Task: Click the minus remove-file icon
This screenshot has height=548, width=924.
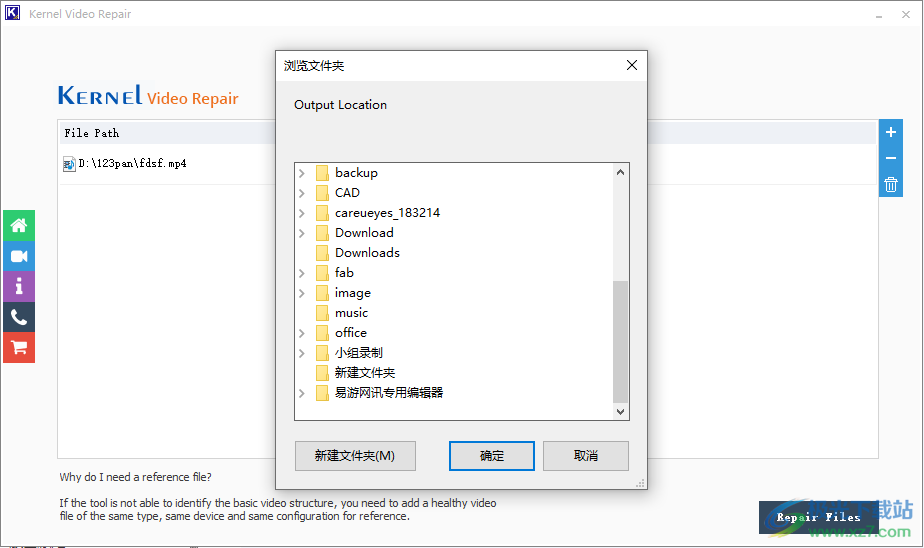Action: click(891, 158)
